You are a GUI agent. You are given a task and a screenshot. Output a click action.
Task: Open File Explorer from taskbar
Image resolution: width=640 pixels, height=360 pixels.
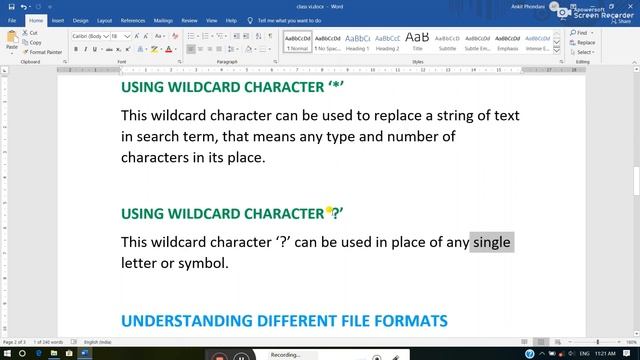click(x=54, y=353)
